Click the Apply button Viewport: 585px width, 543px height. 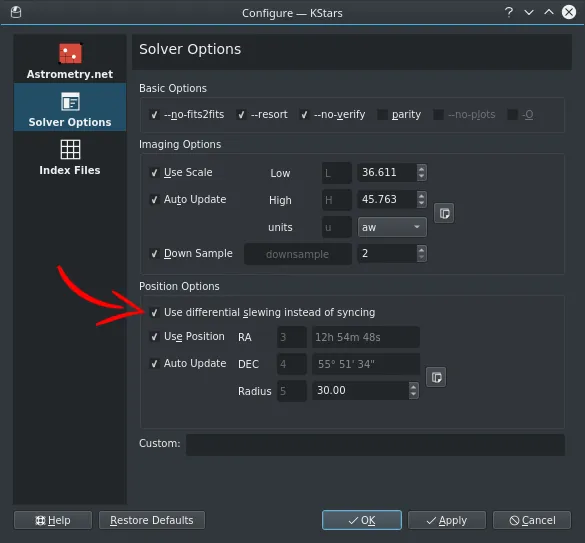tap(447, 520)
